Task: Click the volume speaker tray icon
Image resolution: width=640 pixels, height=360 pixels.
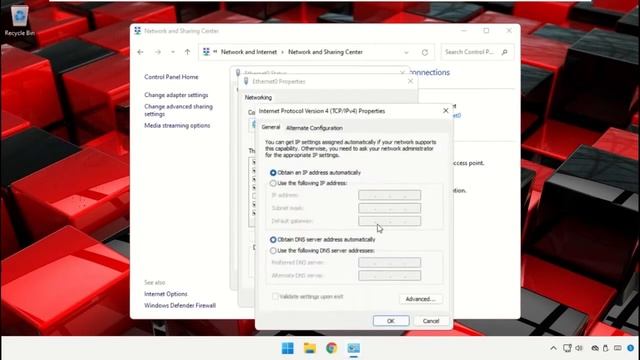Action: (x=579, y=348)
